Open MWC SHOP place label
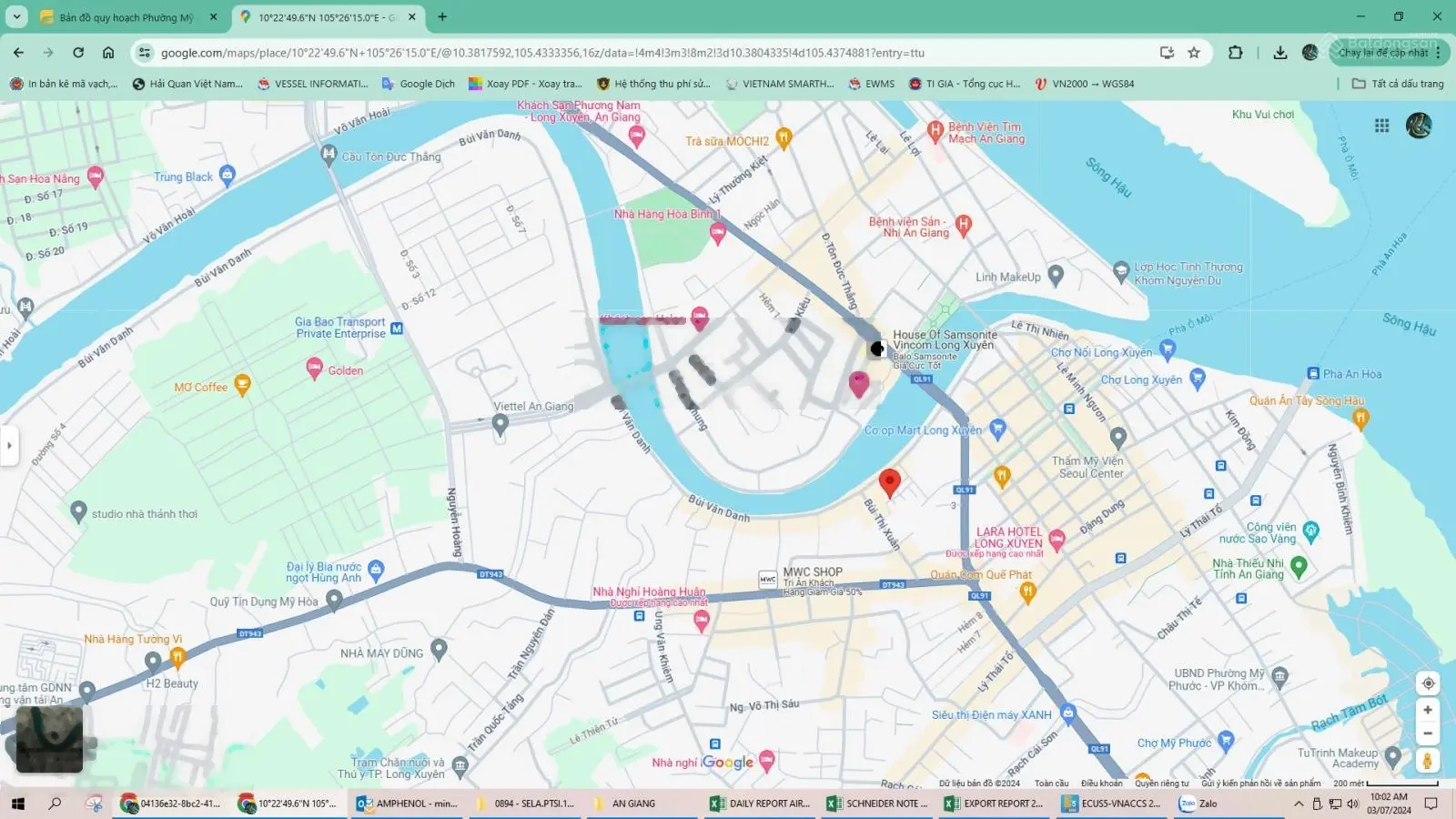 [813, 572]
